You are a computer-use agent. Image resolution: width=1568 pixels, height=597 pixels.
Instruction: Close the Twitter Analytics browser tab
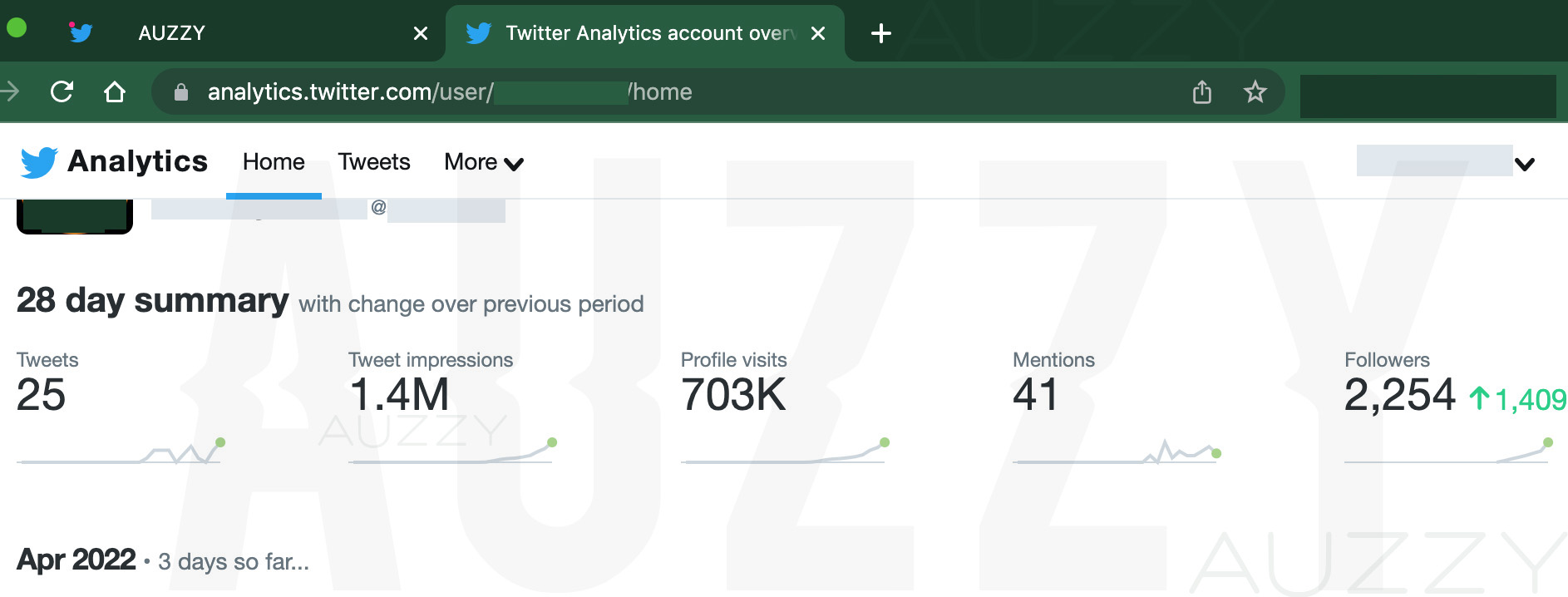(818, 33)
